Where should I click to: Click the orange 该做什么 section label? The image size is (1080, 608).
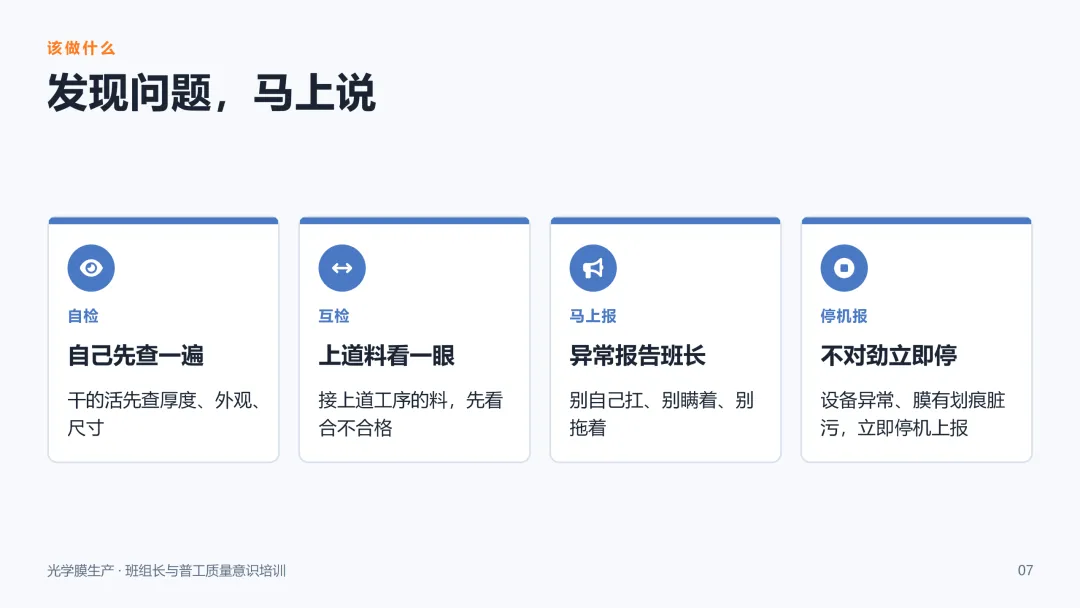[81, 48]
